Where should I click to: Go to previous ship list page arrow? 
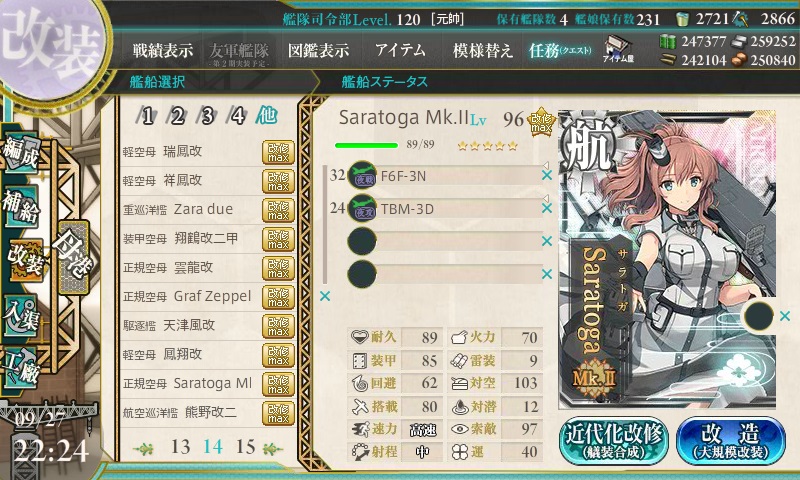[143, 448]
